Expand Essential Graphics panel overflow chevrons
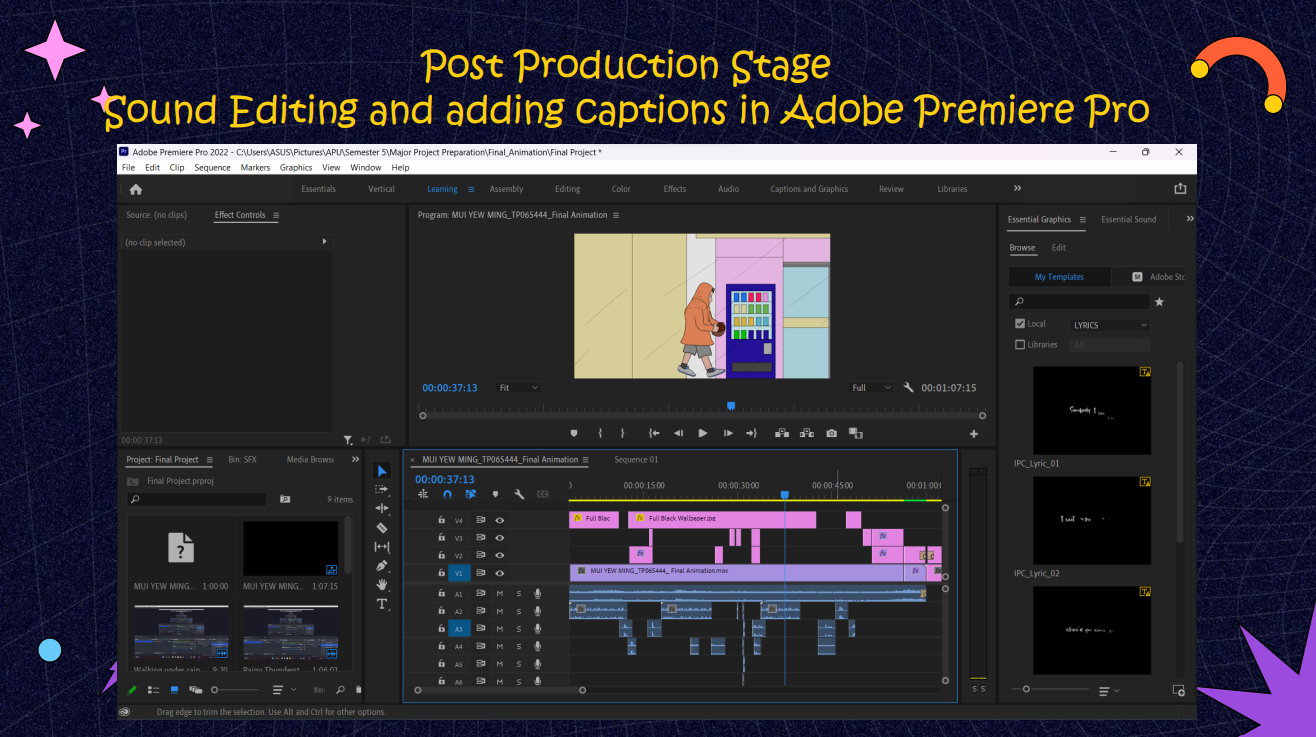This screenshot has width=1316, height=737. click(1190, 219)
